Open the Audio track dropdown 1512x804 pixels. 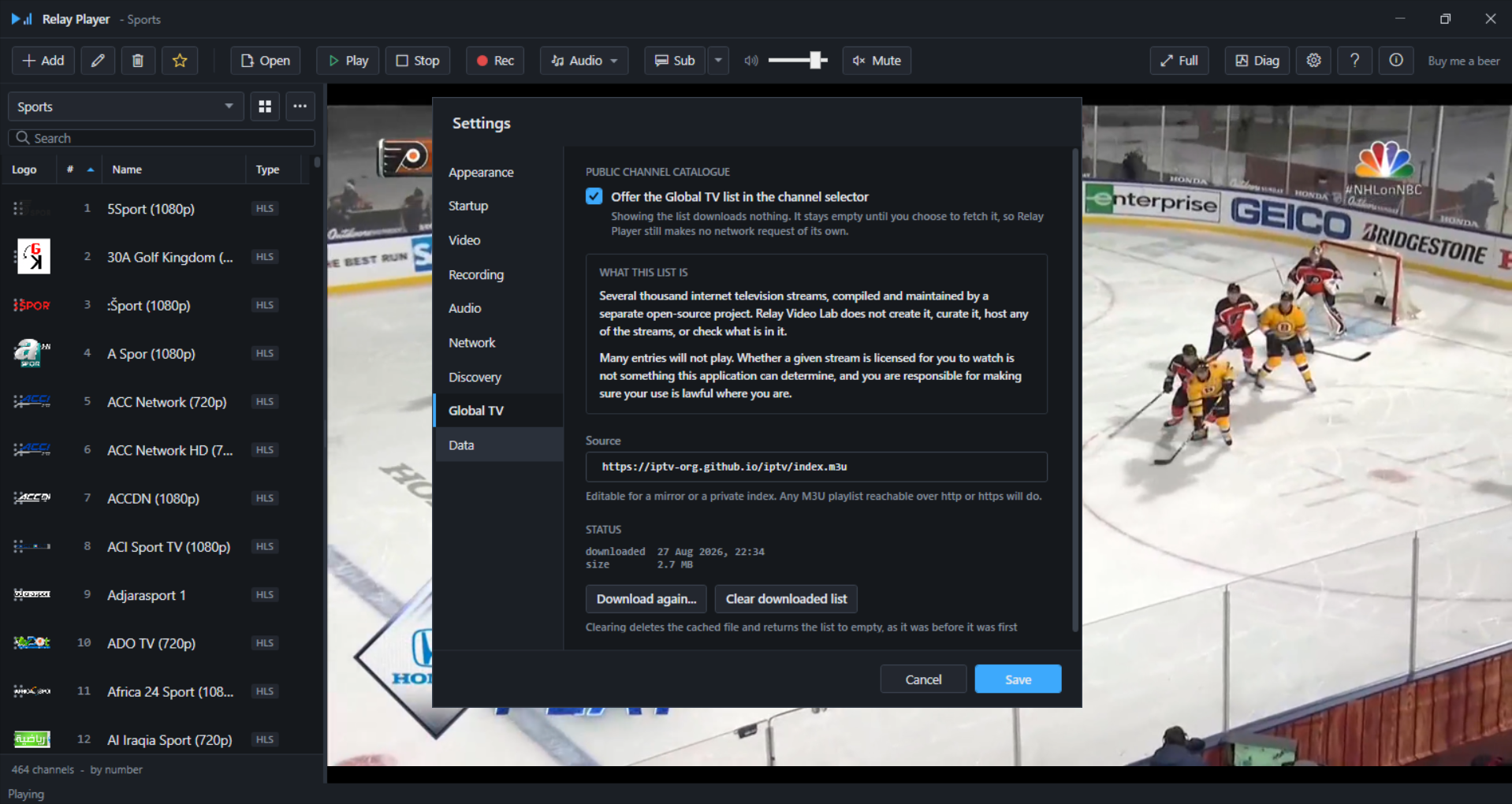point(584,61)
